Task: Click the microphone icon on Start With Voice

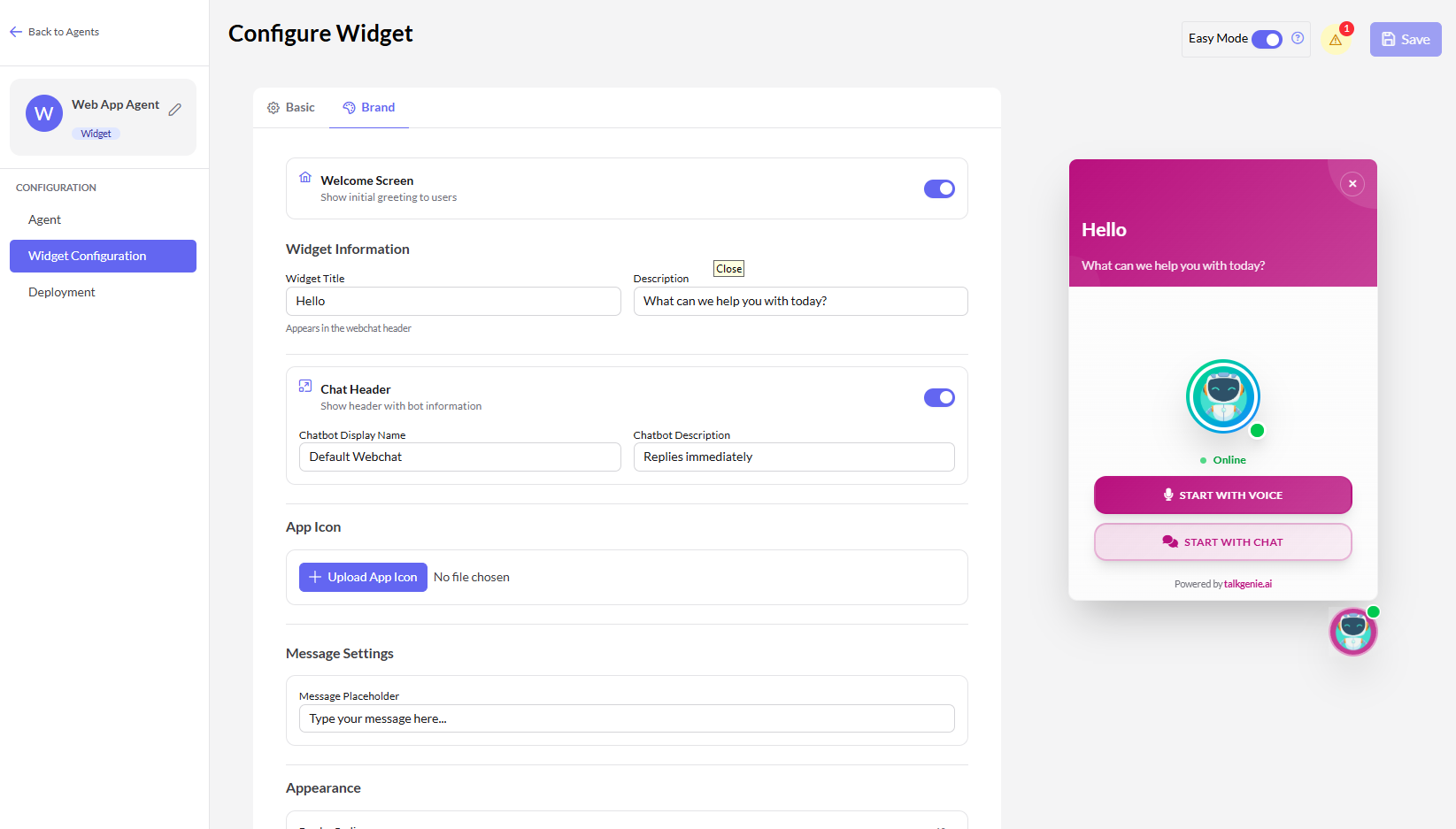Action: coord(1167,495)
